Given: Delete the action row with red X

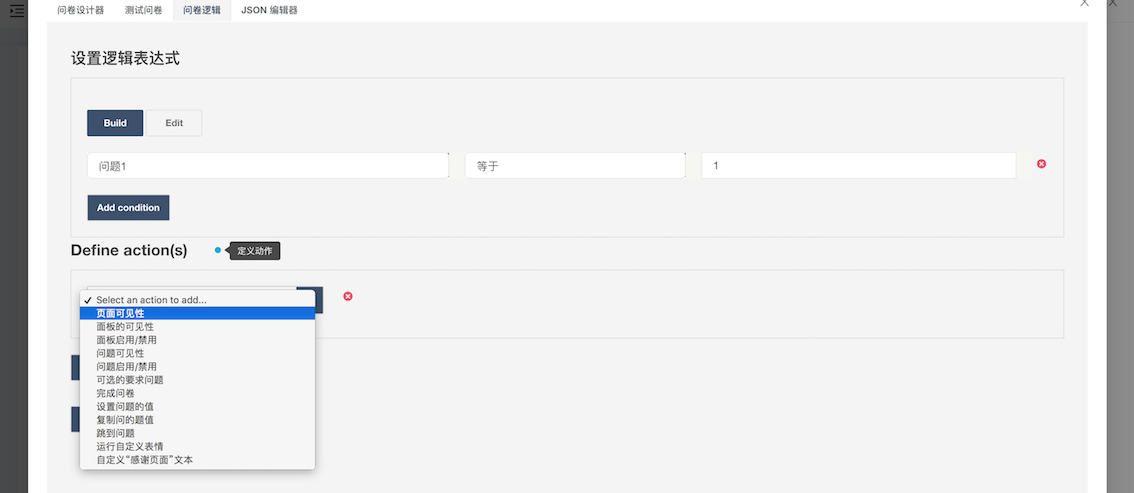Looking at the screenshot, I should coord(348,296).
